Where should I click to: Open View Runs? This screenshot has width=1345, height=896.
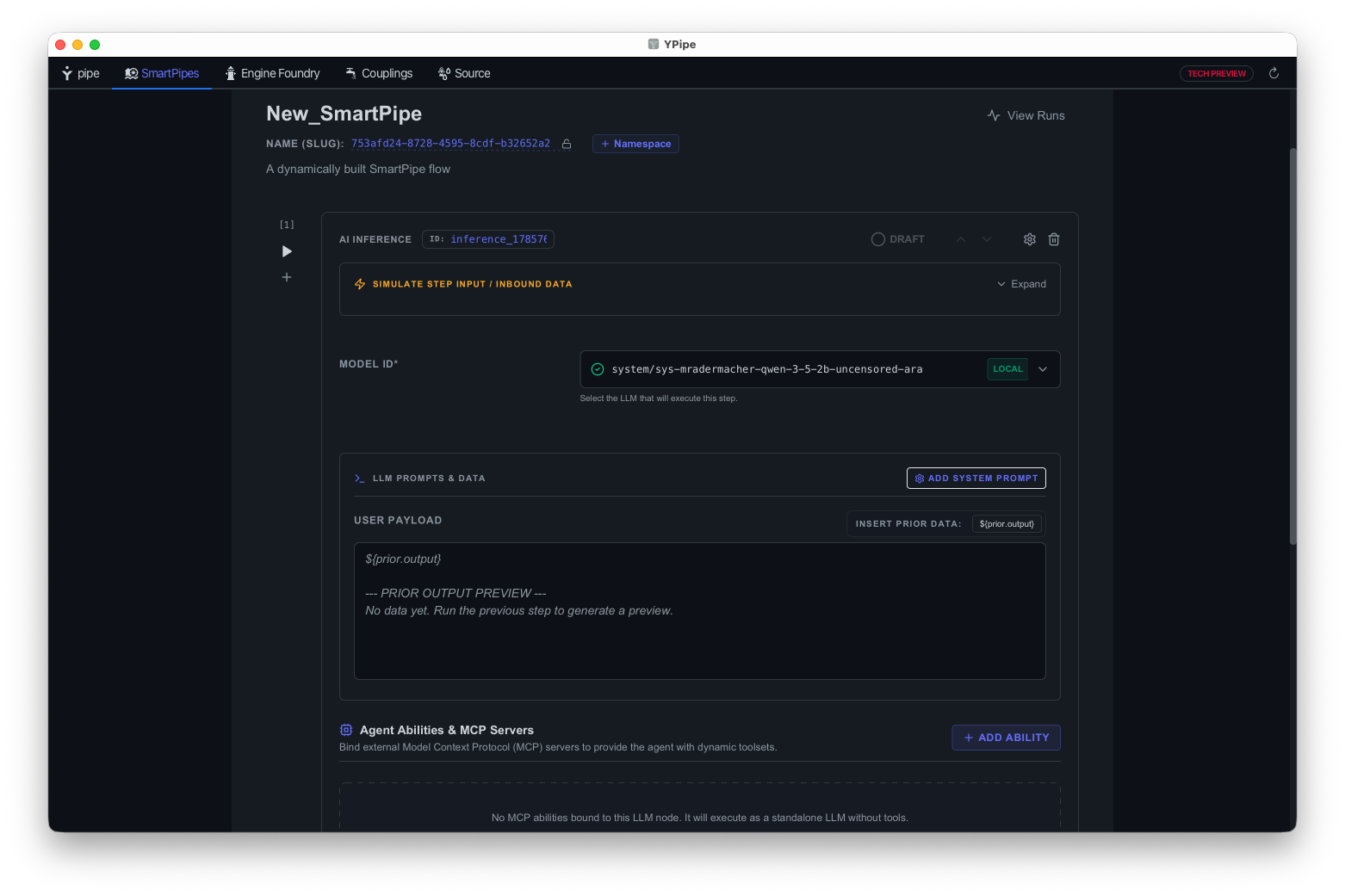[1026, 115]
